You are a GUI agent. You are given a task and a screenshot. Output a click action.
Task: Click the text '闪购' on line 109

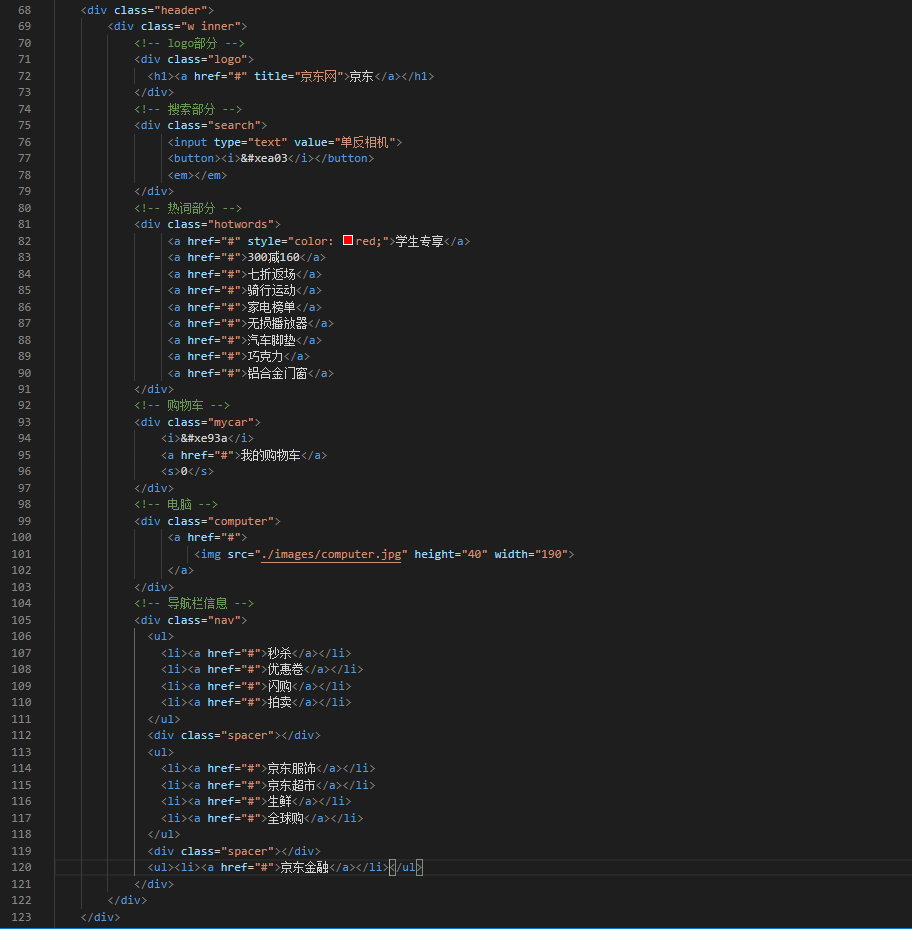click(279, 686)
